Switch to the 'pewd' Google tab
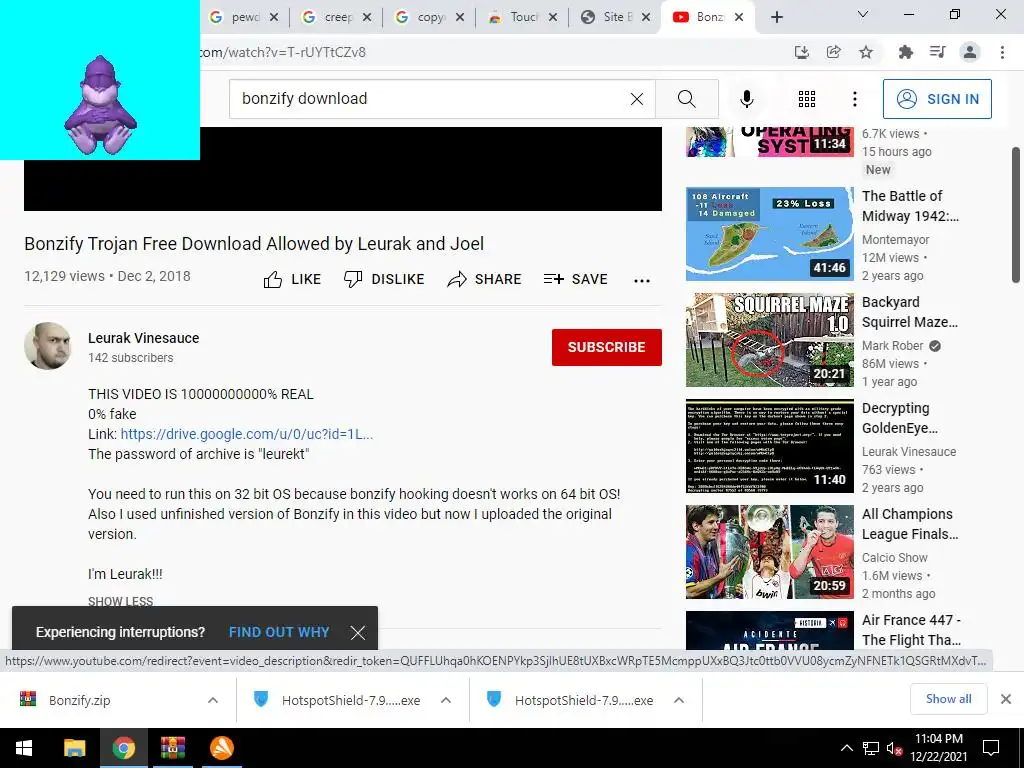Screen dimensions: 1024x768 click(x=242, y=17)
